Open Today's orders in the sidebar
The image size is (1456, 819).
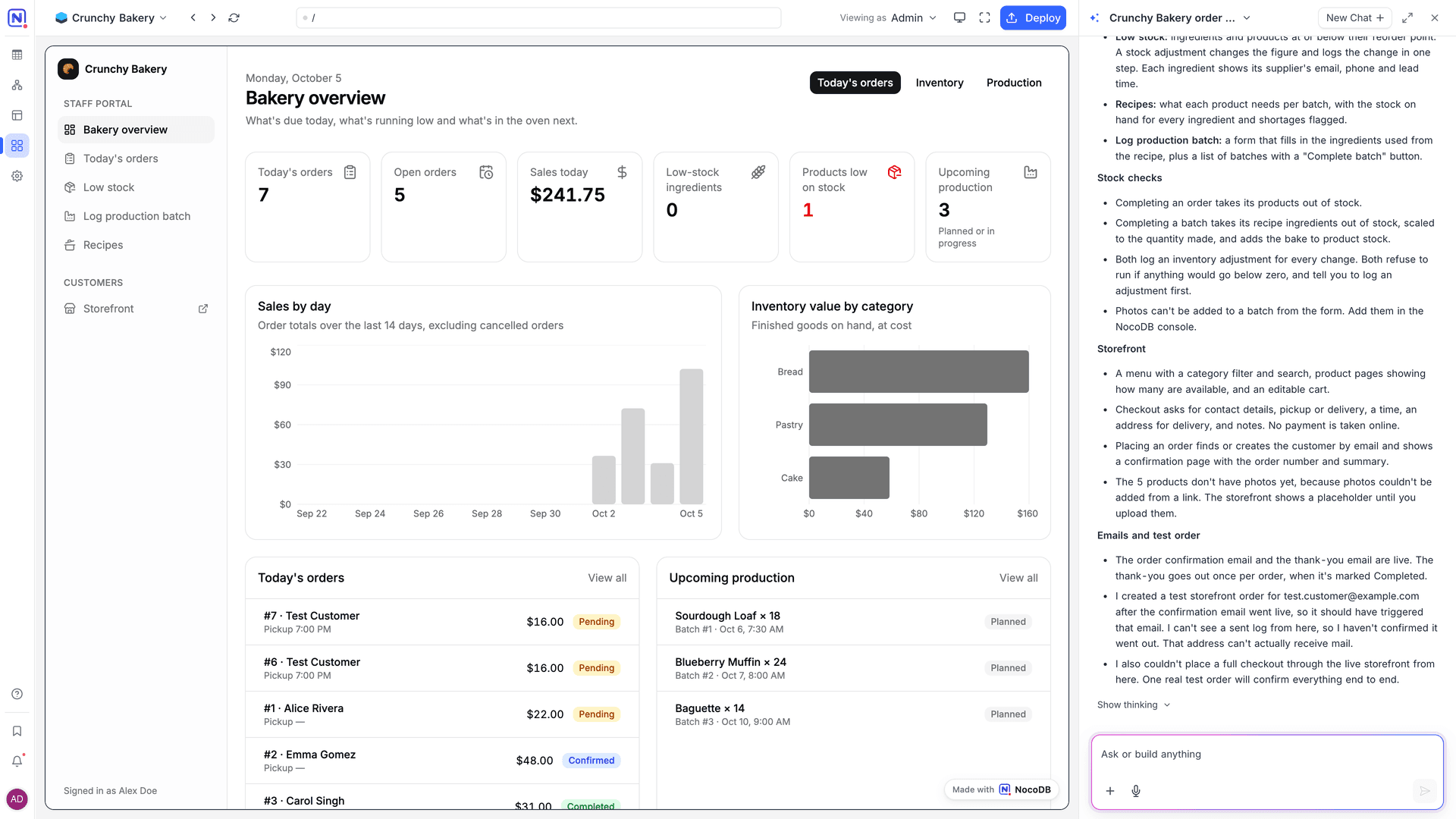tap(136, 158)
